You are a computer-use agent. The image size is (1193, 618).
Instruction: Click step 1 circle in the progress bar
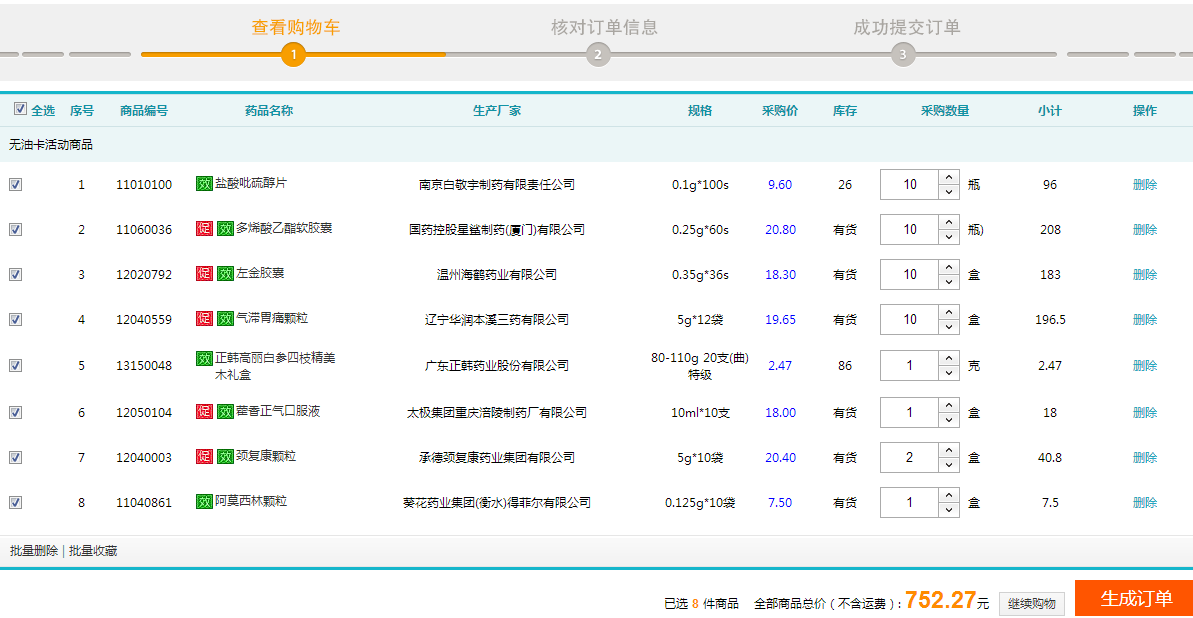[294, 55]
